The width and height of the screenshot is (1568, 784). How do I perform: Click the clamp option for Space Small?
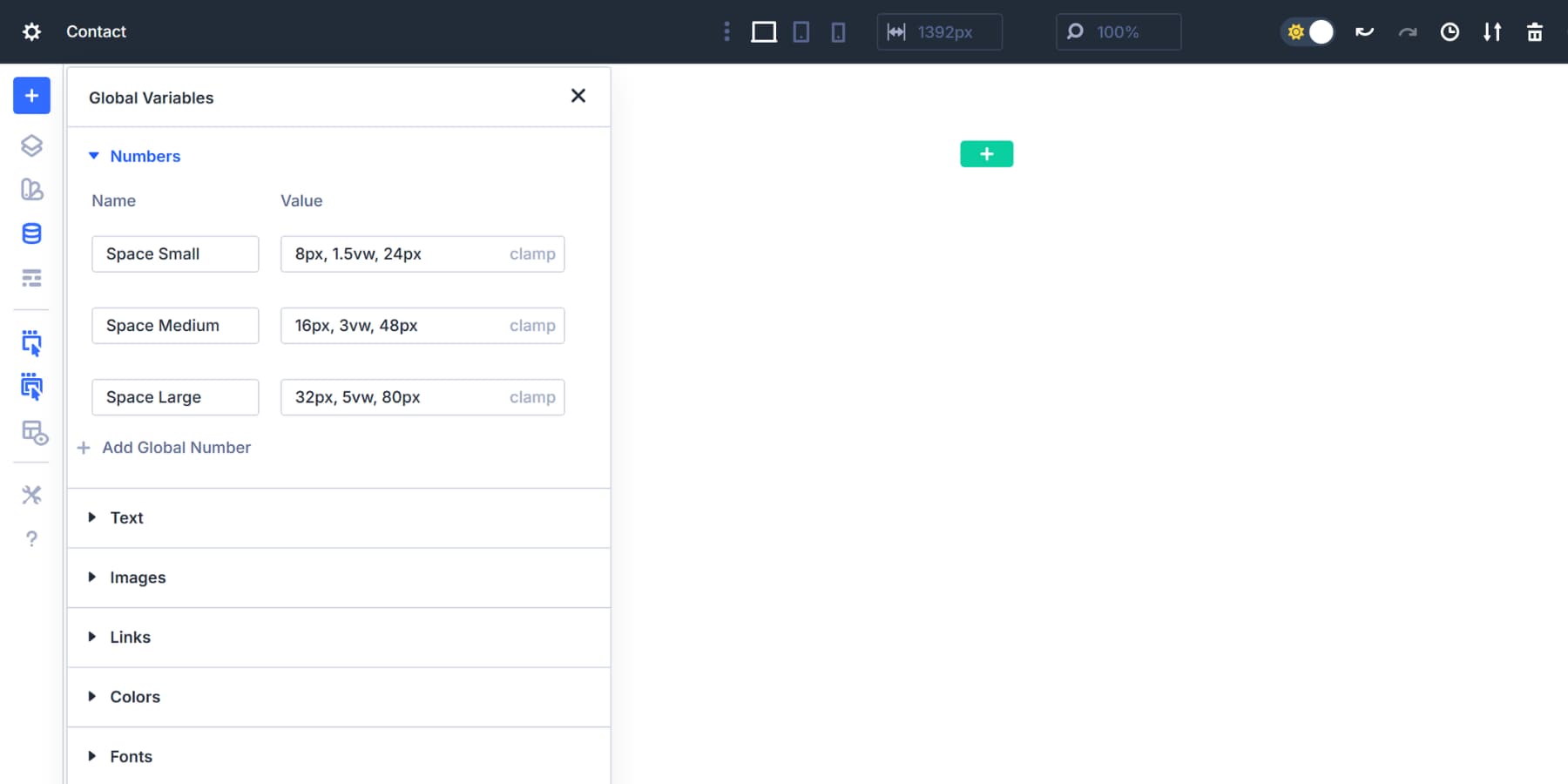click(532, 253)
